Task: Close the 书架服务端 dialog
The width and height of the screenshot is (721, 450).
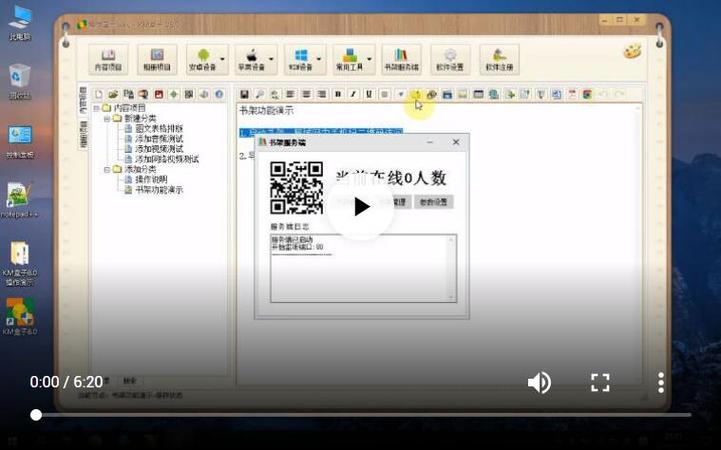Action: click(x=456, y=142)
